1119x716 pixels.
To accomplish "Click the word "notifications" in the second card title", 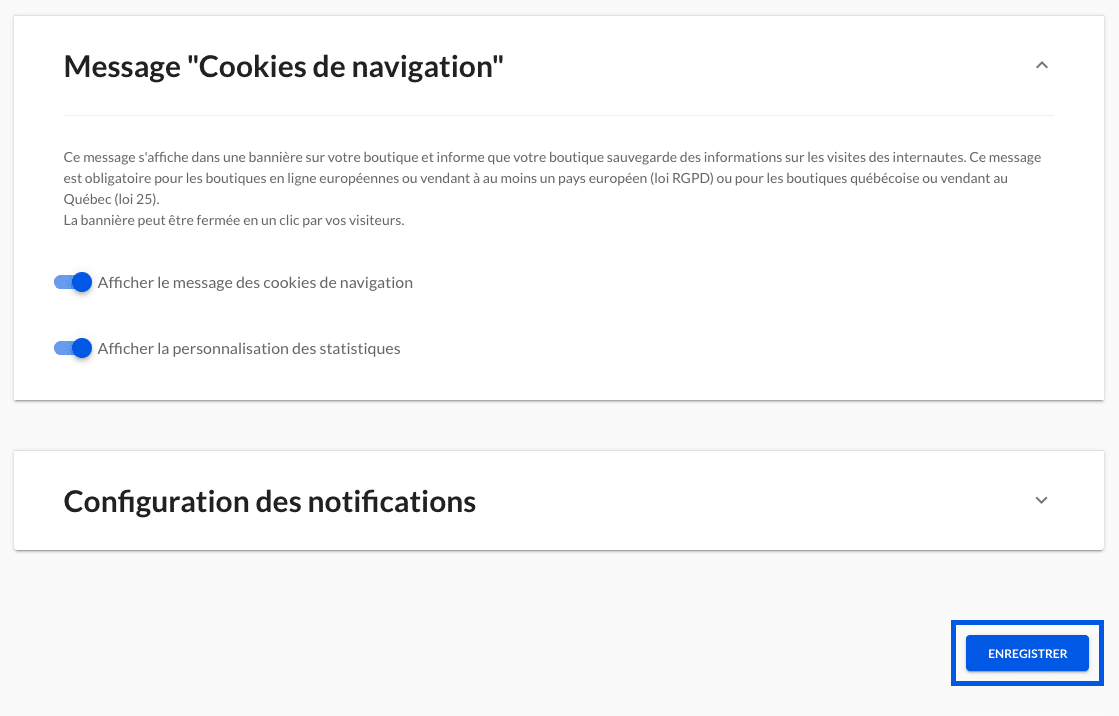I will click(x=392, y=501).
